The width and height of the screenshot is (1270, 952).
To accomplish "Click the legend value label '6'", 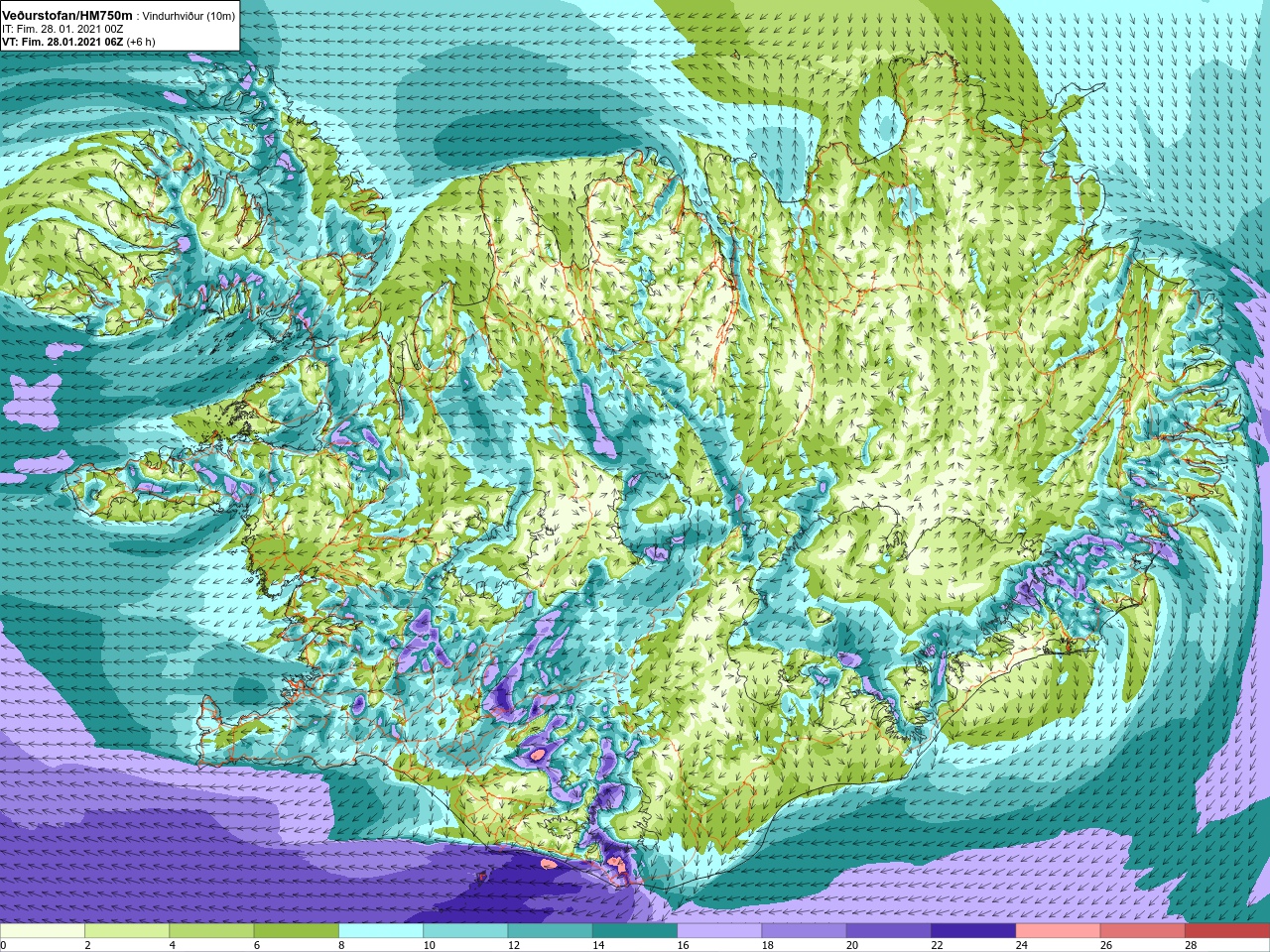I will (256, 945).
